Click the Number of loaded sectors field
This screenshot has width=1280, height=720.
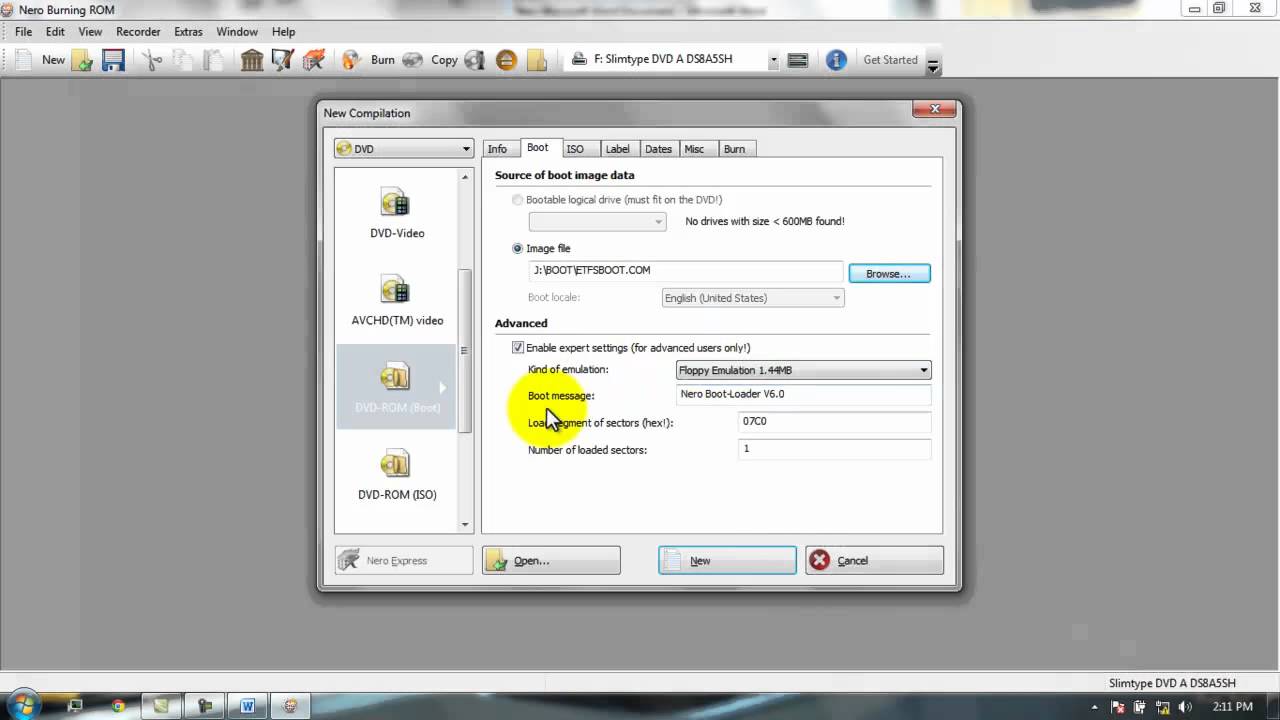834,449
